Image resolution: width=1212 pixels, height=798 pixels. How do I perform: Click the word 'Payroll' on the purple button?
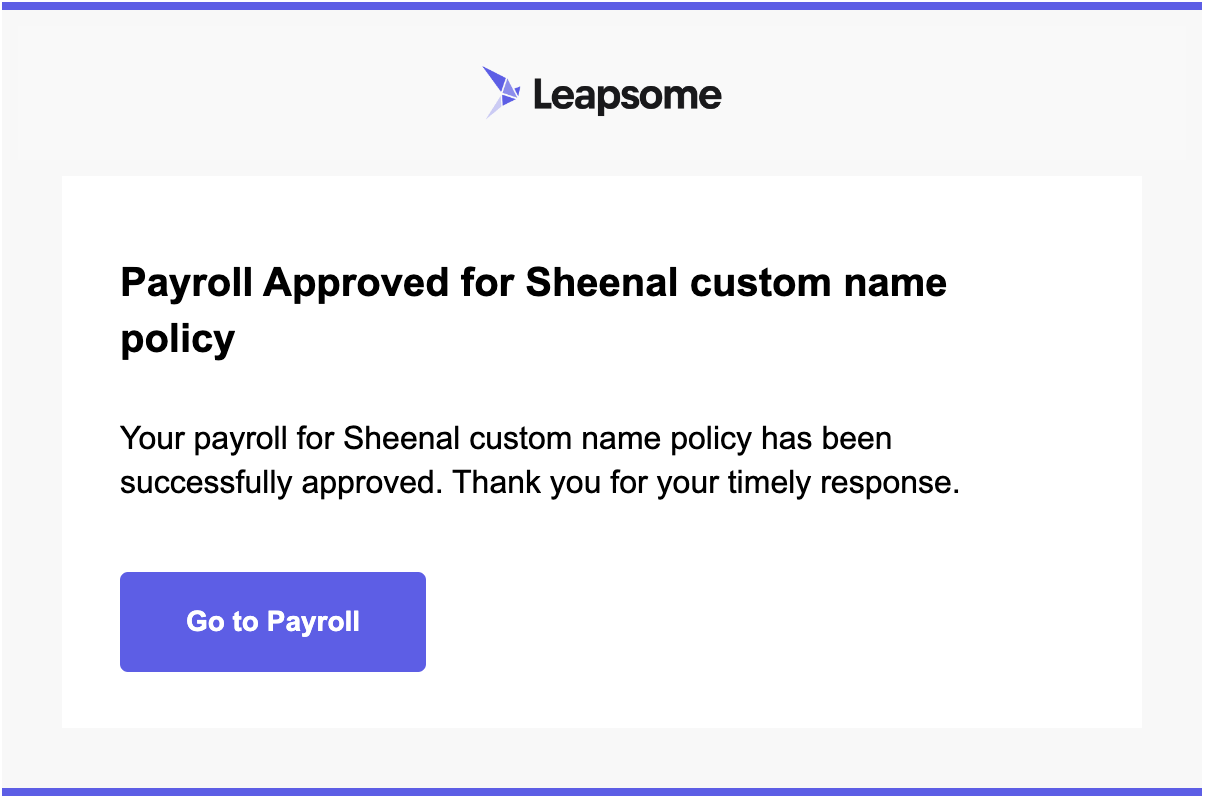313,622
